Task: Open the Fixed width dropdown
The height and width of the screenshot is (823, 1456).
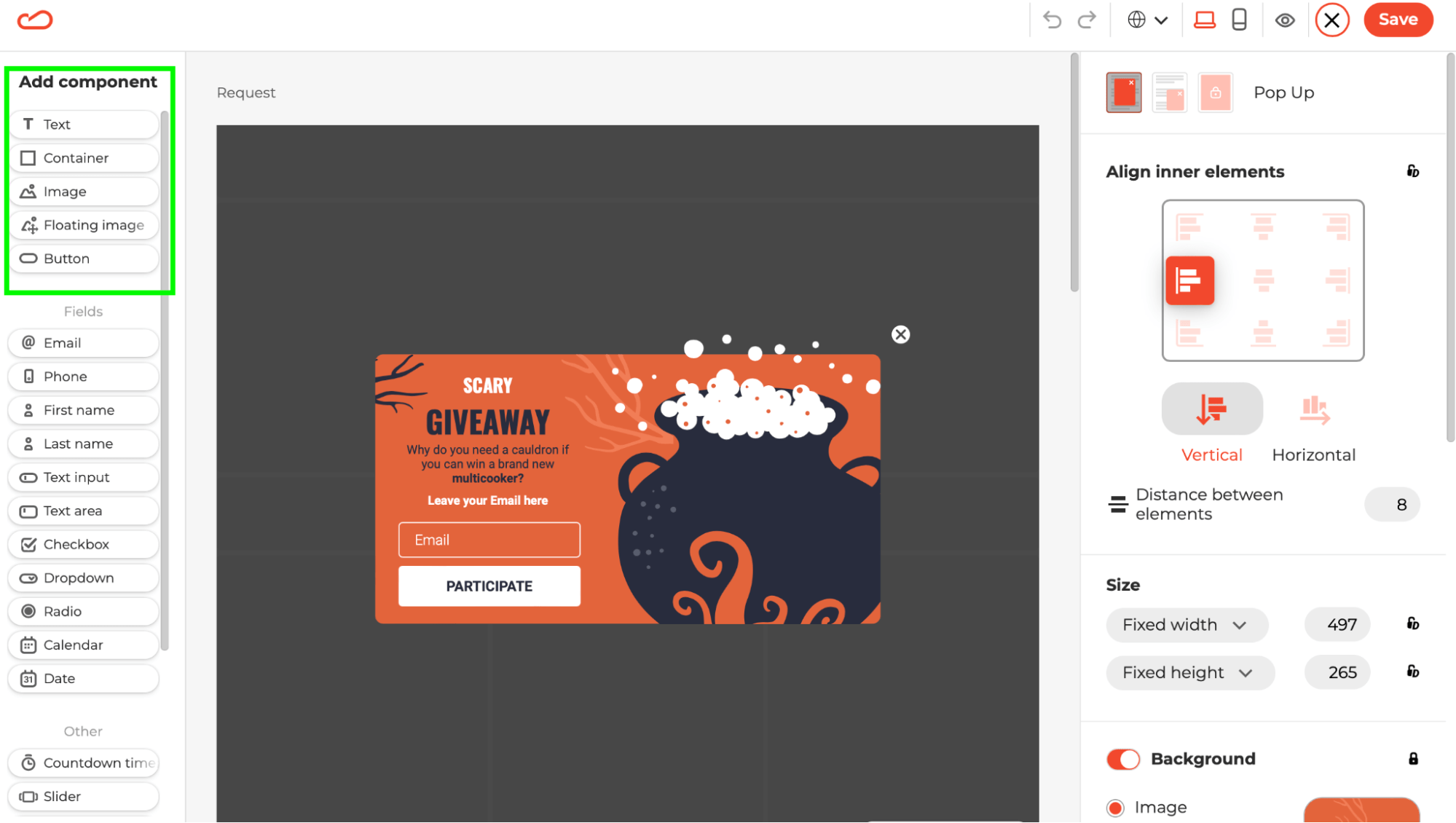Action: [x=1187, y=625]
